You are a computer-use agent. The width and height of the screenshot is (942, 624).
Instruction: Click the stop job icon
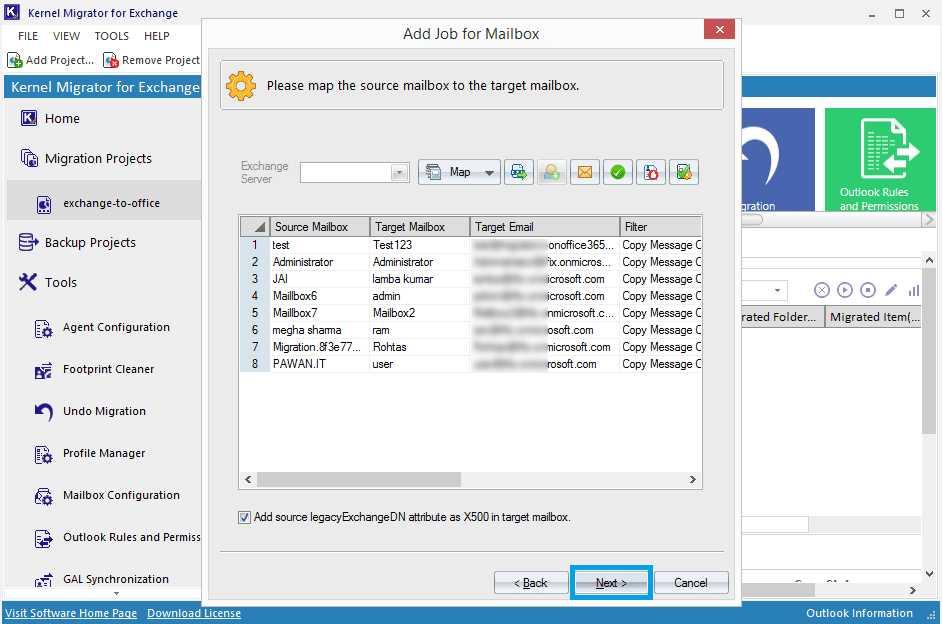[x=868, y=291]
